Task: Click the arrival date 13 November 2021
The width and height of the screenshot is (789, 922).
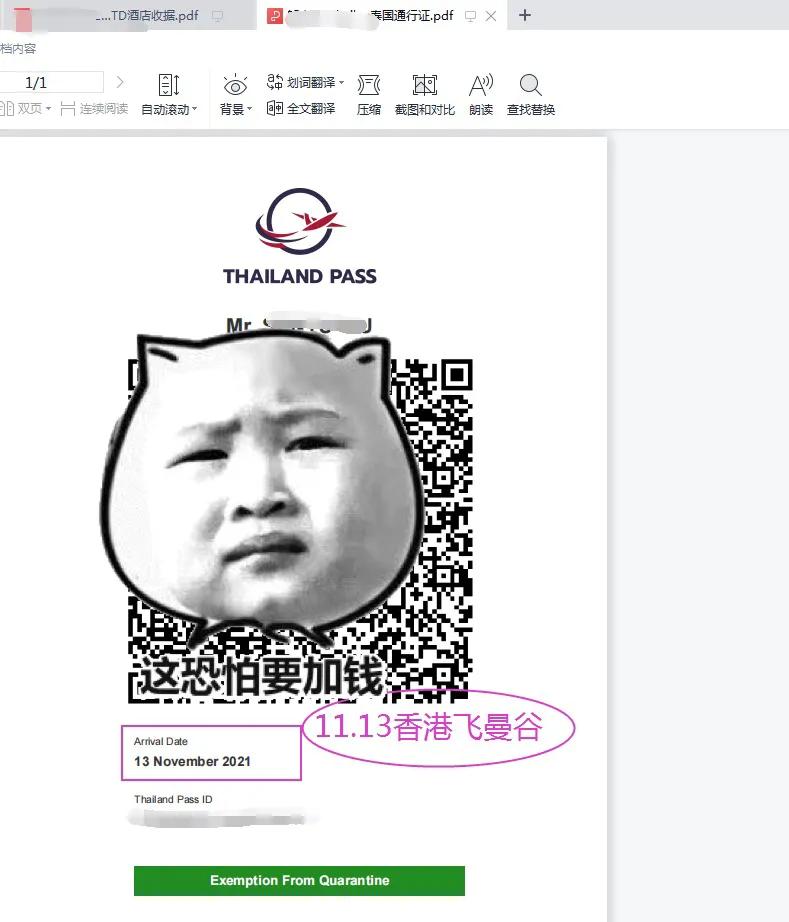Action: pyautogui.click(x=192, y=761)
